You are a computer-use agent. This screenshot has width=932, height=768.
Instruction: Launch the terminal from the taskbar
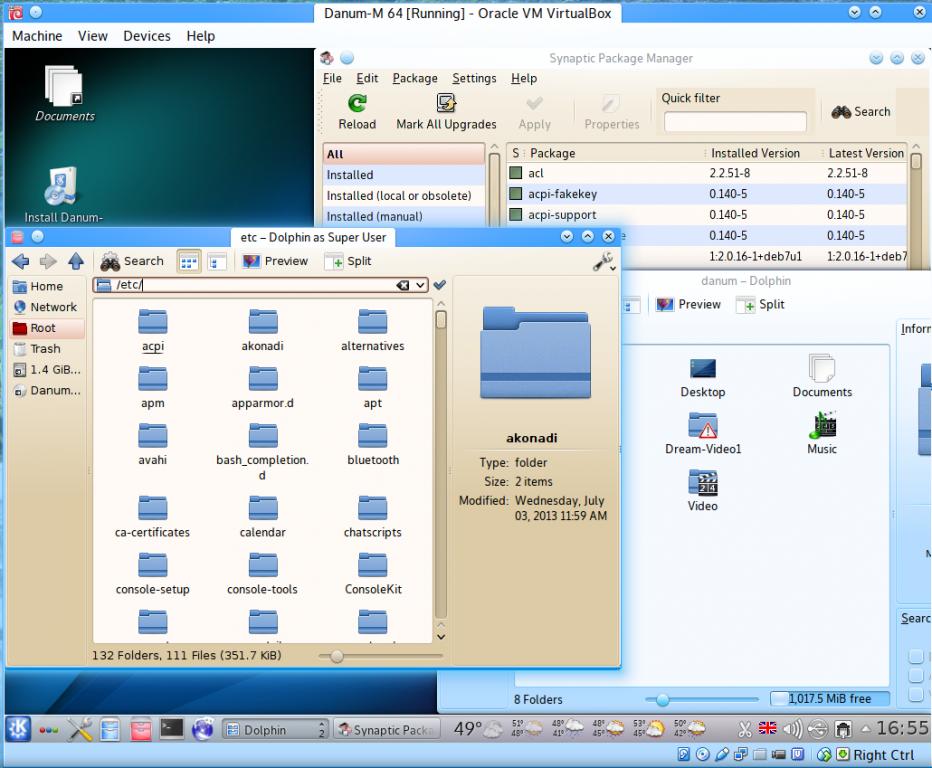[171, 729]
